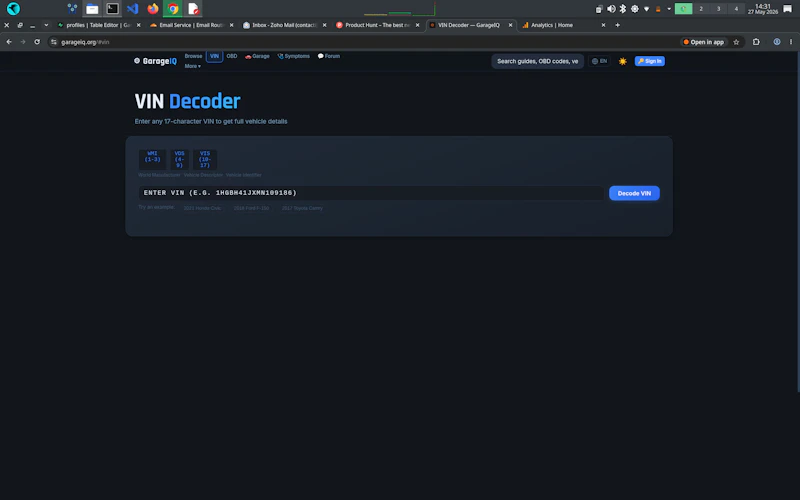The height and width of the screenshot is (500, 800).
Task: Click the Decode VIN button
Action: [x=634, y=193]
